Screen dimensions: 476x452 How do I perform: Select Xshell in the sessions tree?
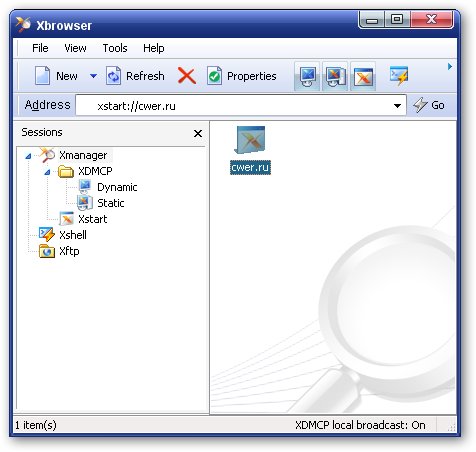point(73,235)
